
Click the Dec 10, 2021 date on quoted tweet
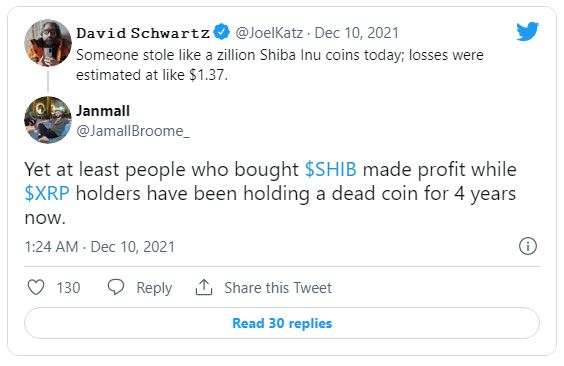click(x=356, y=33)
